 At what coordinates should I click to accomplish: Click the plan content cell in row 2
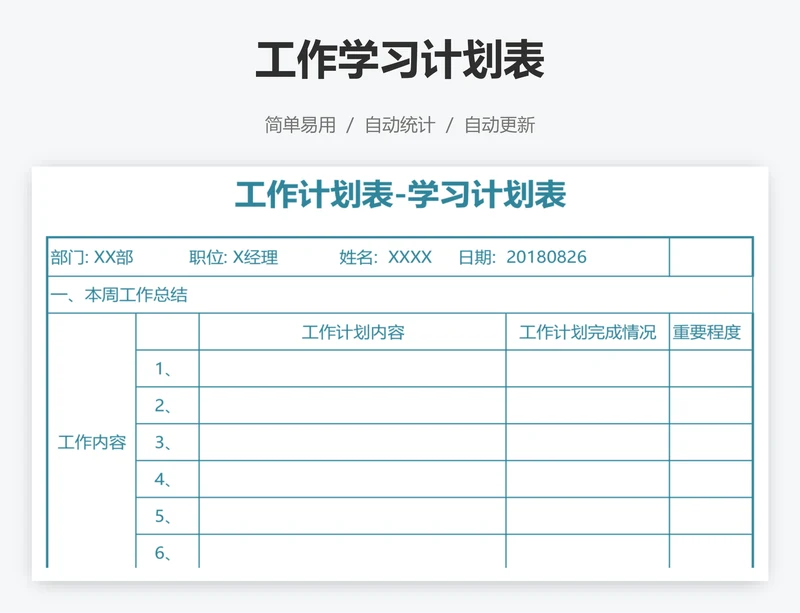353,406
